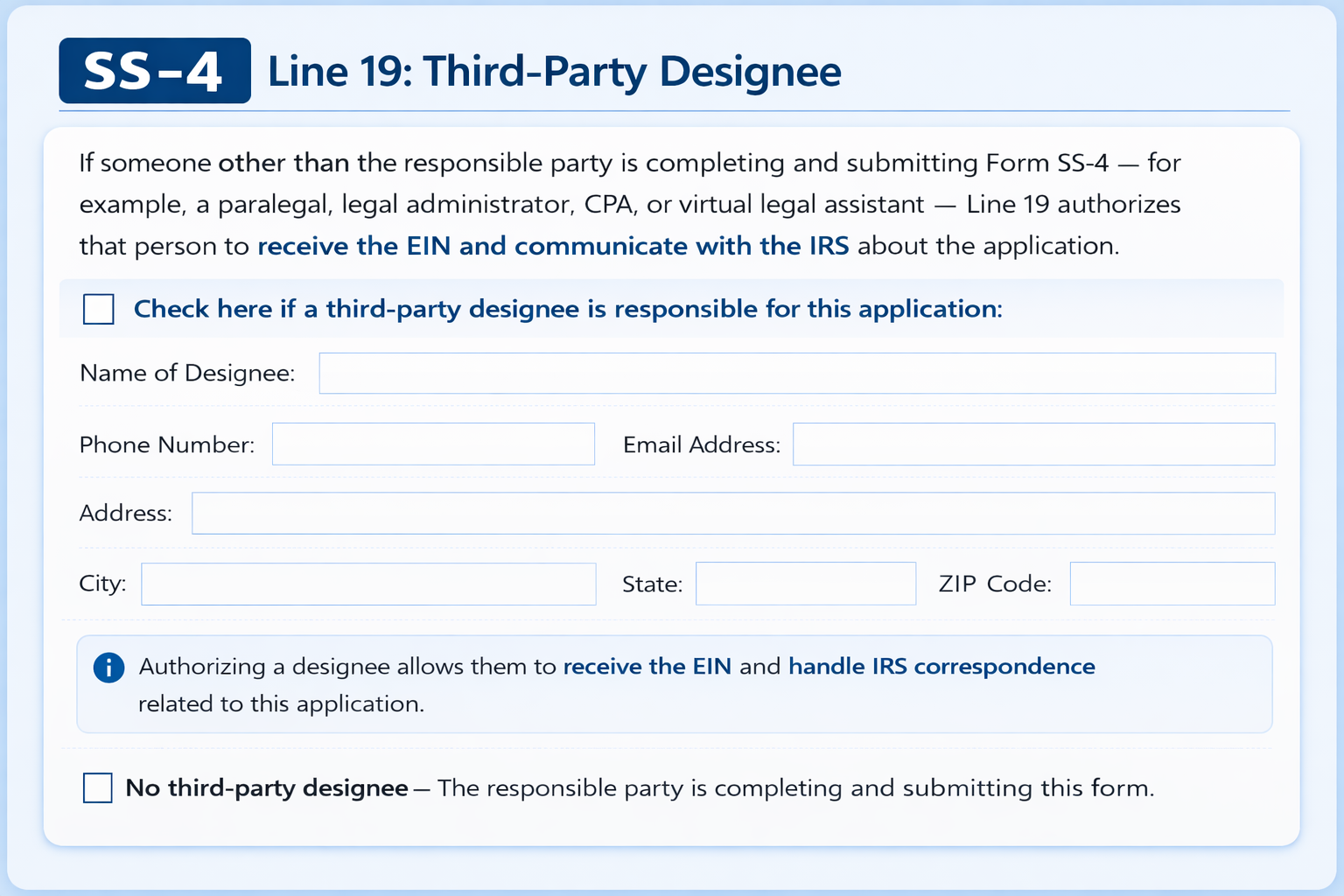Screen dimensions: 1344x896
Task: Select the SS-4 badge in the header
Action: coord(154,71)
